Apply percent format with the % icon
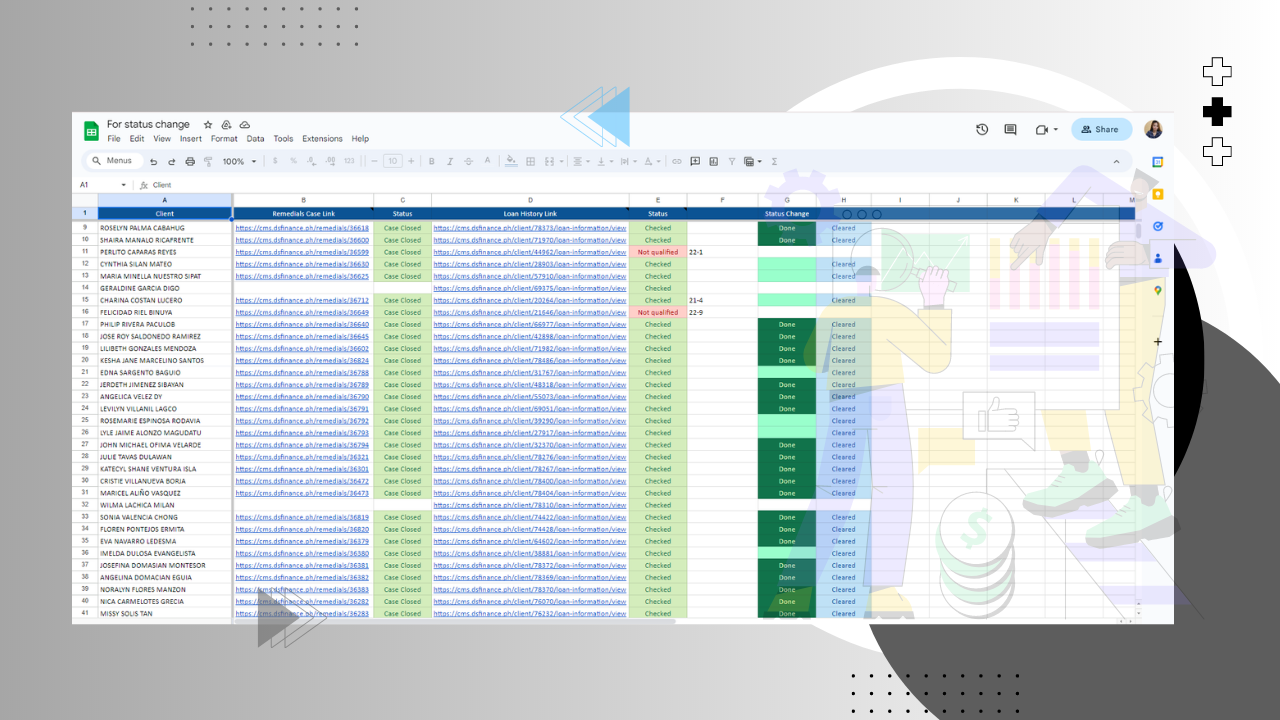 pos(294,161)
